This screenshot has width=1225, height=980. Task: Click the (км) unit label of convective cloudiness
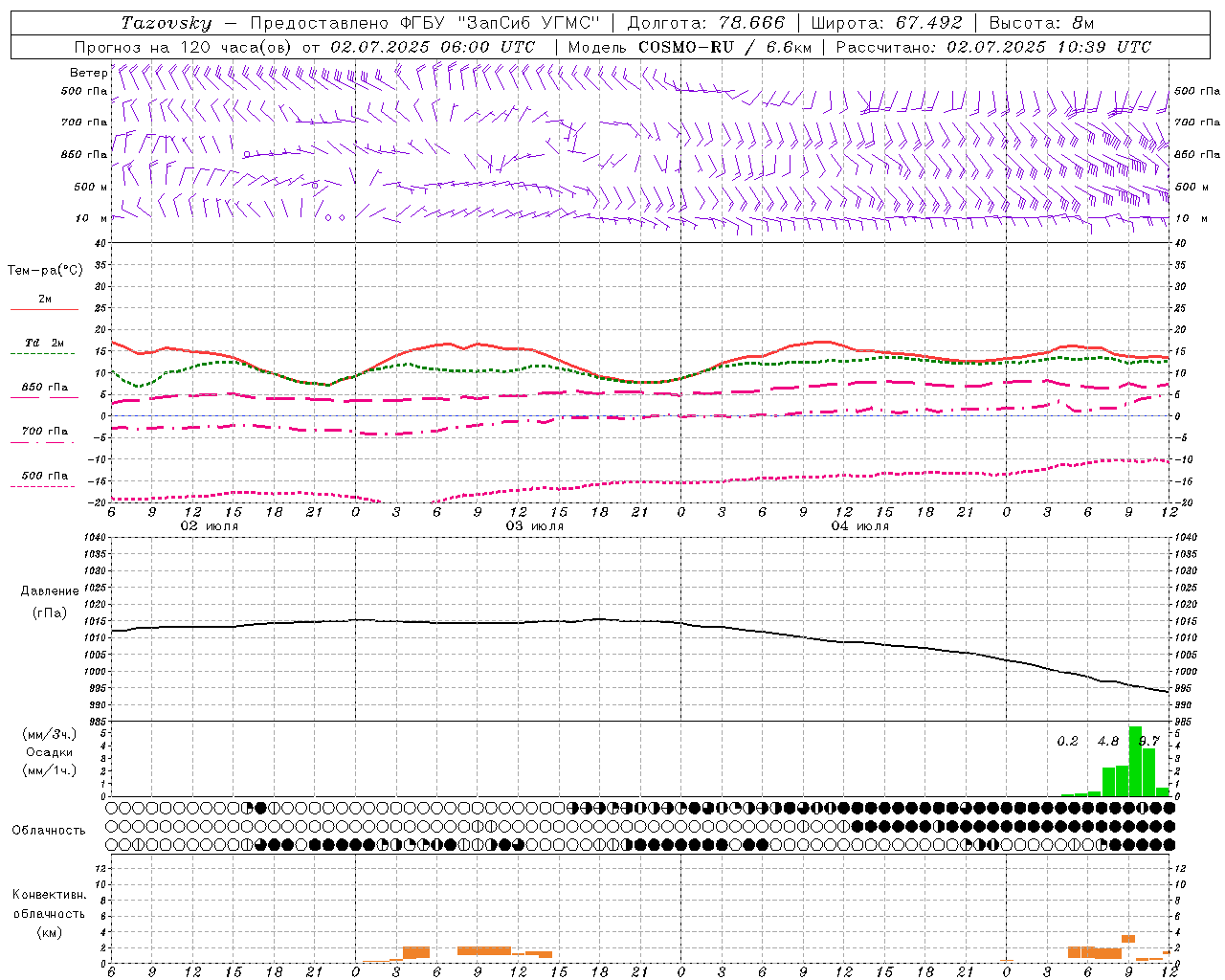tap(49, 932)
